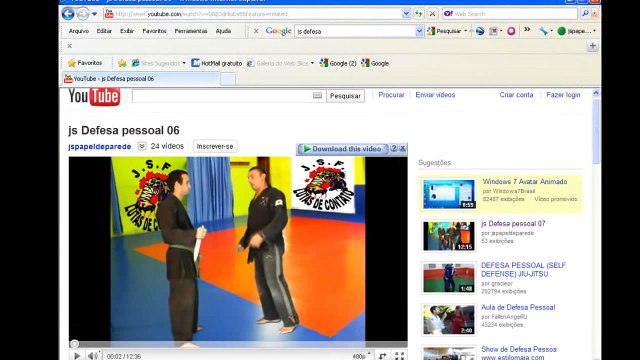Click the magnifier search icon by Web Search
640x360 pixels.
(585, 14)
